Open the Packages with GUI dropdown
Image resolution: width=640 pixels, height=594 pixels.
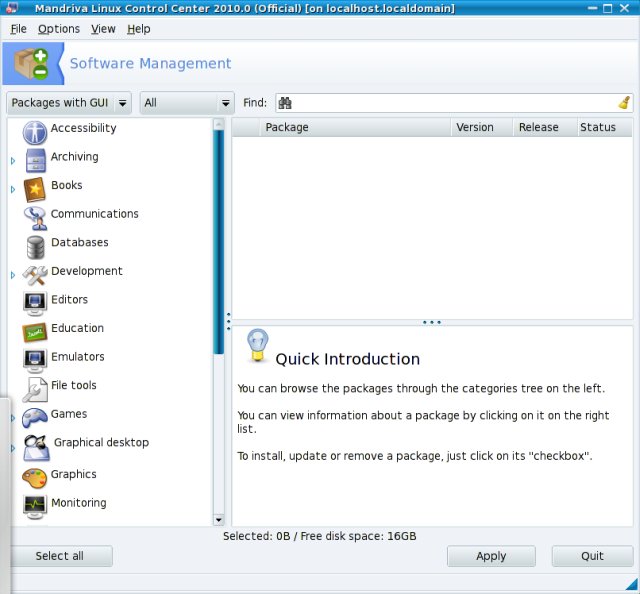pyautogui.click(x=69, y=103)
